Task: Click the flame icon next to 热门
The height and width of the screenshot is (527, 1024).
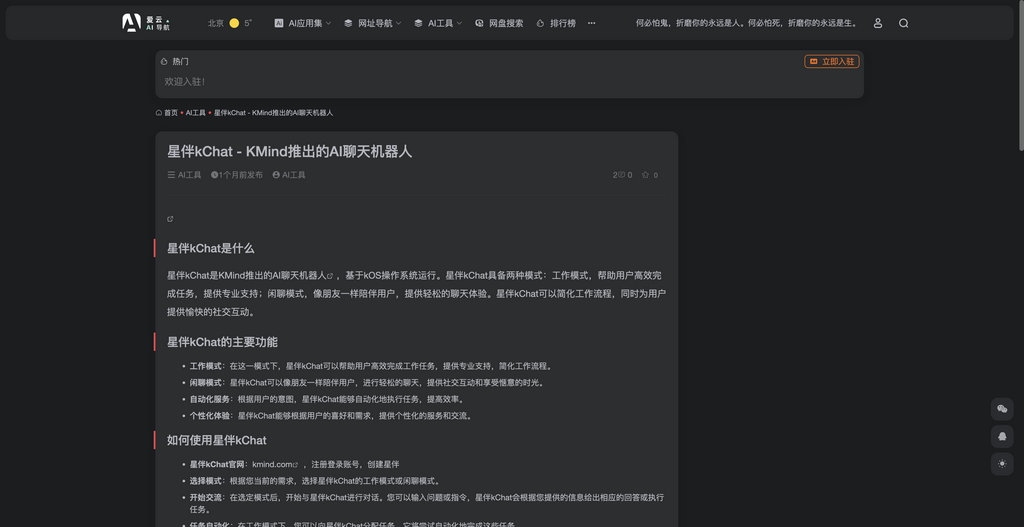Action: pos(164,61)
